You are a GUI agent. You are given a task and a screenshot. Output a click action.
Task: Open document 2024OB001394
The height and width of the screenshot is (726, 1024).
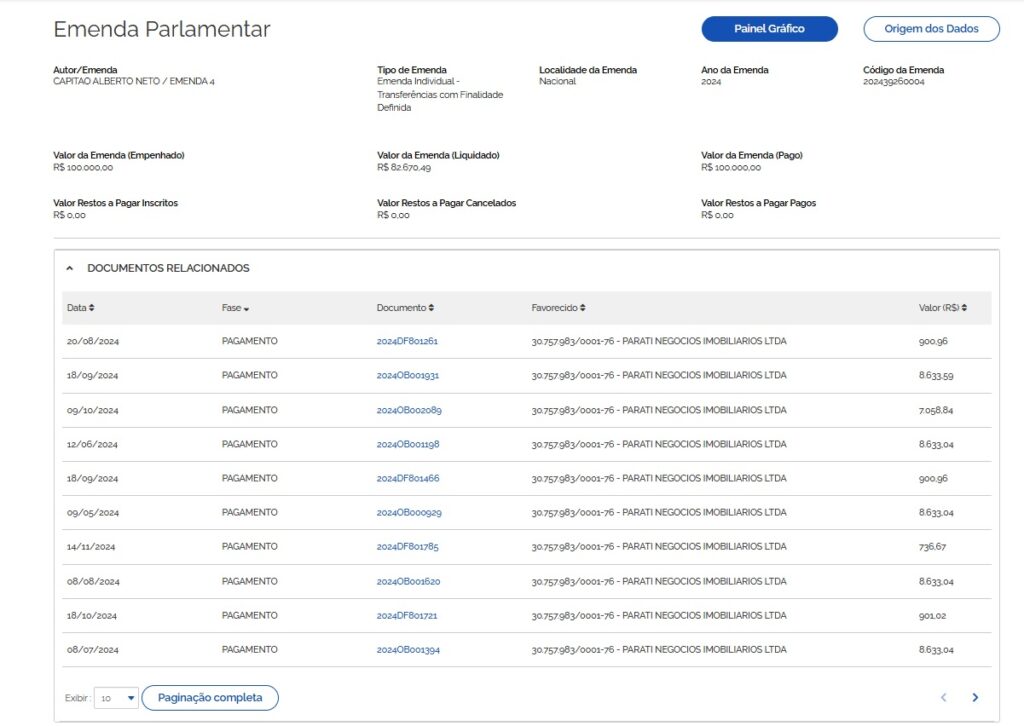click(x=408, y=650)
